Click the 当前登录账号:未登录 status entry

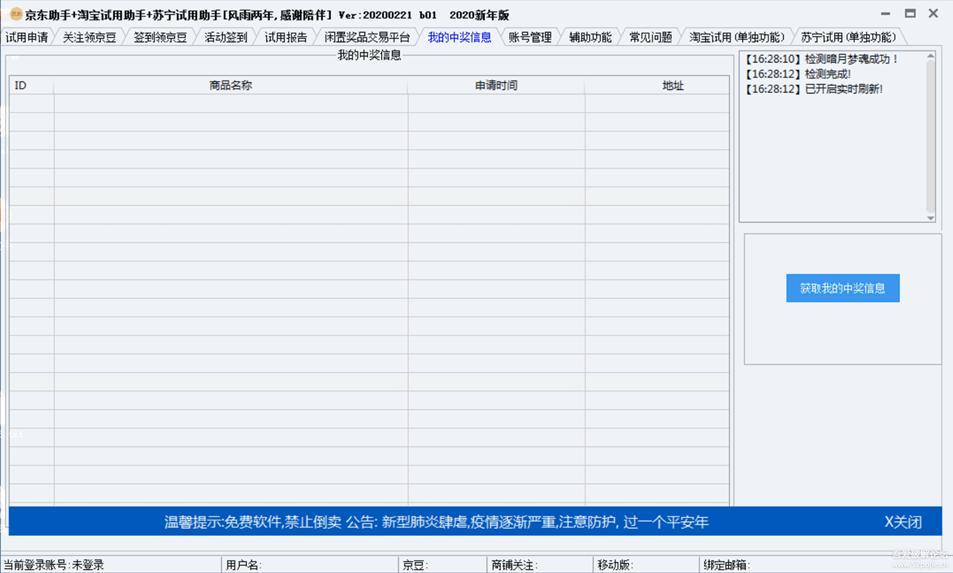pyautogui.click(x=53, y=565)
